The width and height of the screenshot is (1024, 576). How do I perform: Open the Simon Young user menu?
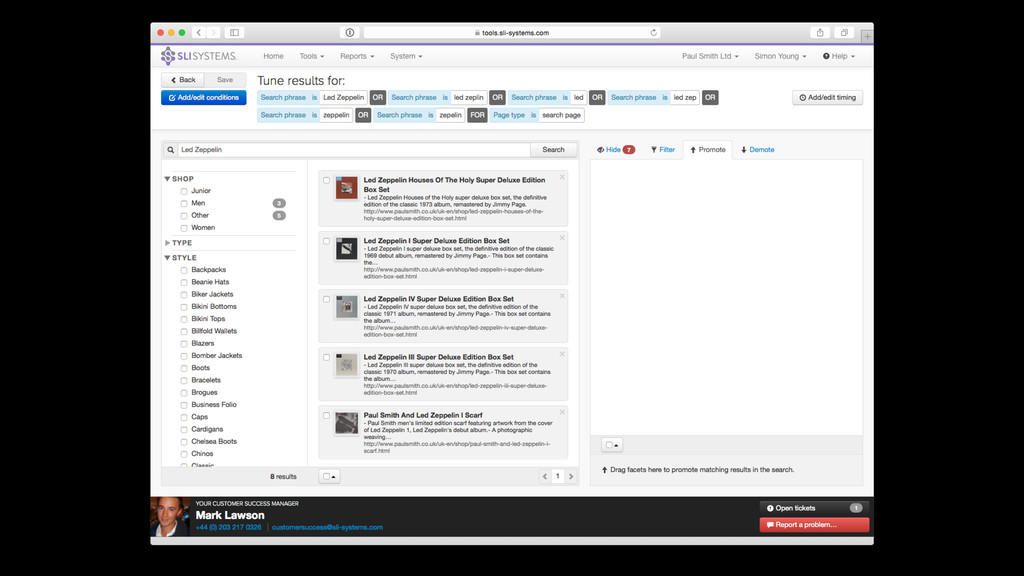(x=780, y=56)
